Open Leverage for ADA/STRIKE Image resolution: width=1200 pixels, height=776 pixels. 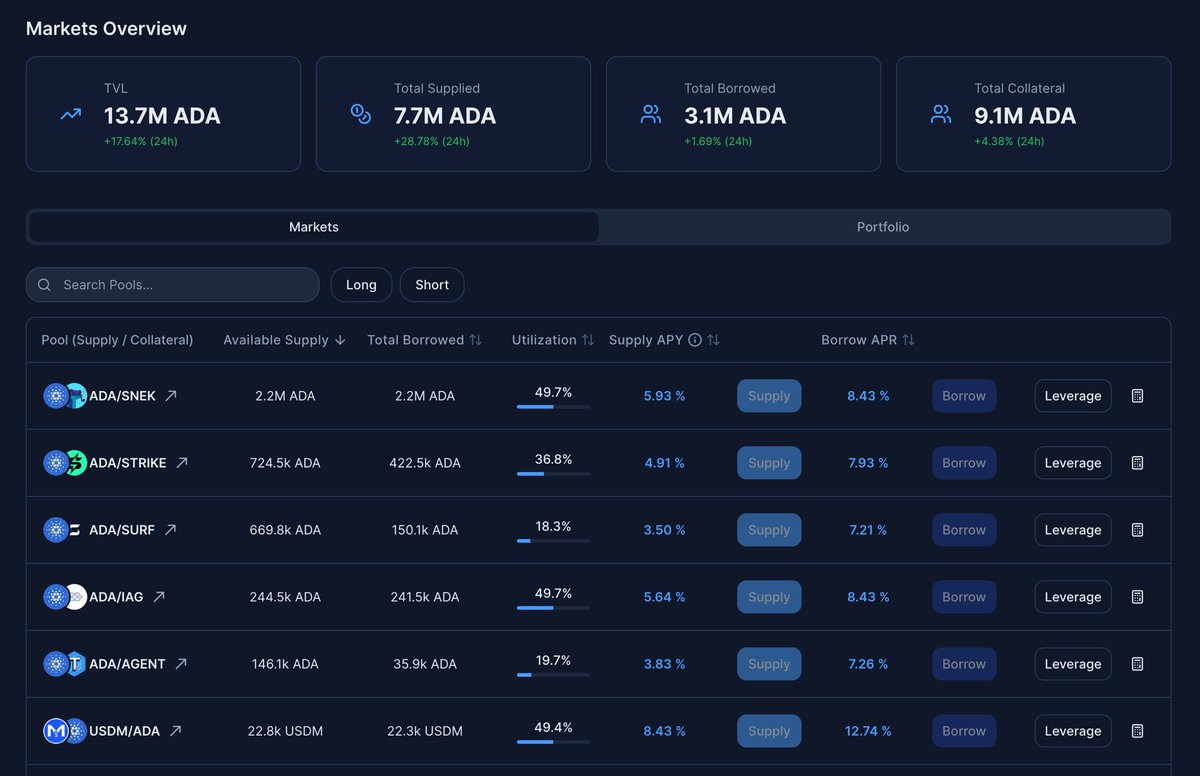point(1073,463)
